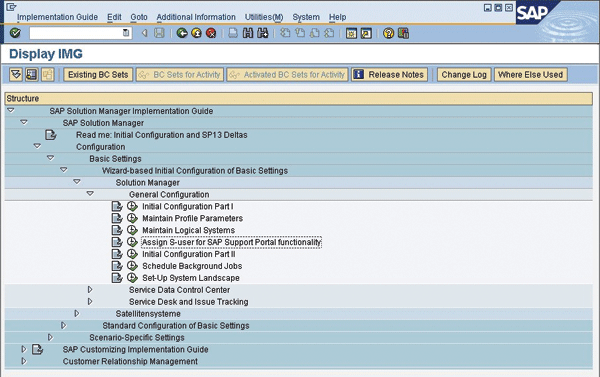Viewport: 600px width, 377px height.
Task: Expand Service Data Control Center node
Action: pyautogui.click(x=90, y=290)
